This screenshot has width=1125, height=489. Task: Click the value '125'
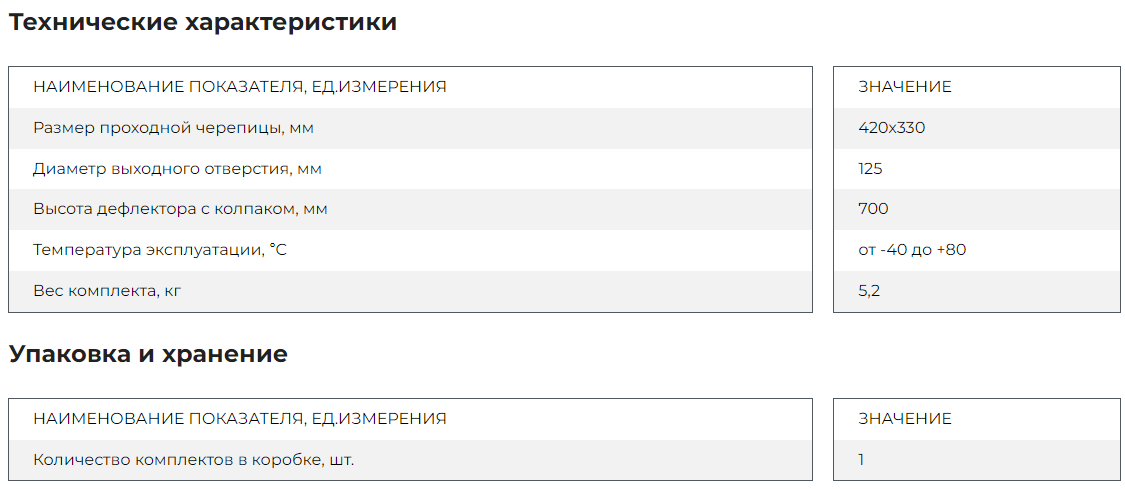tap(870, 169)
